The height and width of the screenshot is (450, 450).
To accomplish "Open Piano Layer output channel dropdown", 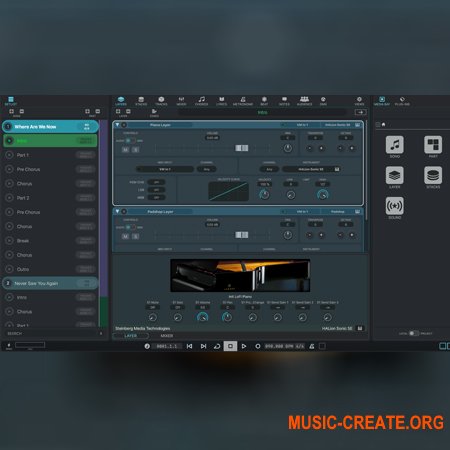I will [269, 169].
